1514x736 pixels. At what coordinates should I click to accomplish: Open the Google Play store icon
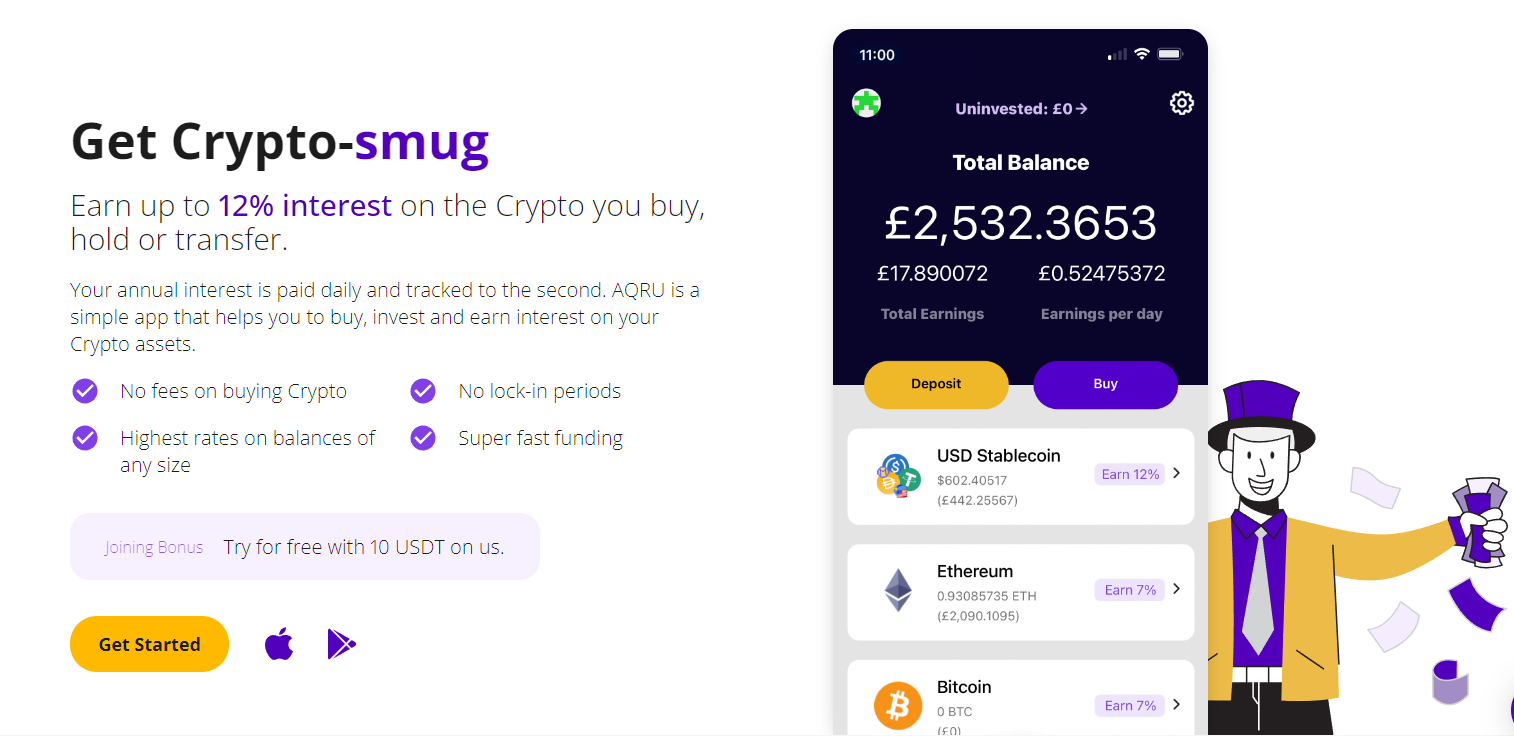click(341, 644)
